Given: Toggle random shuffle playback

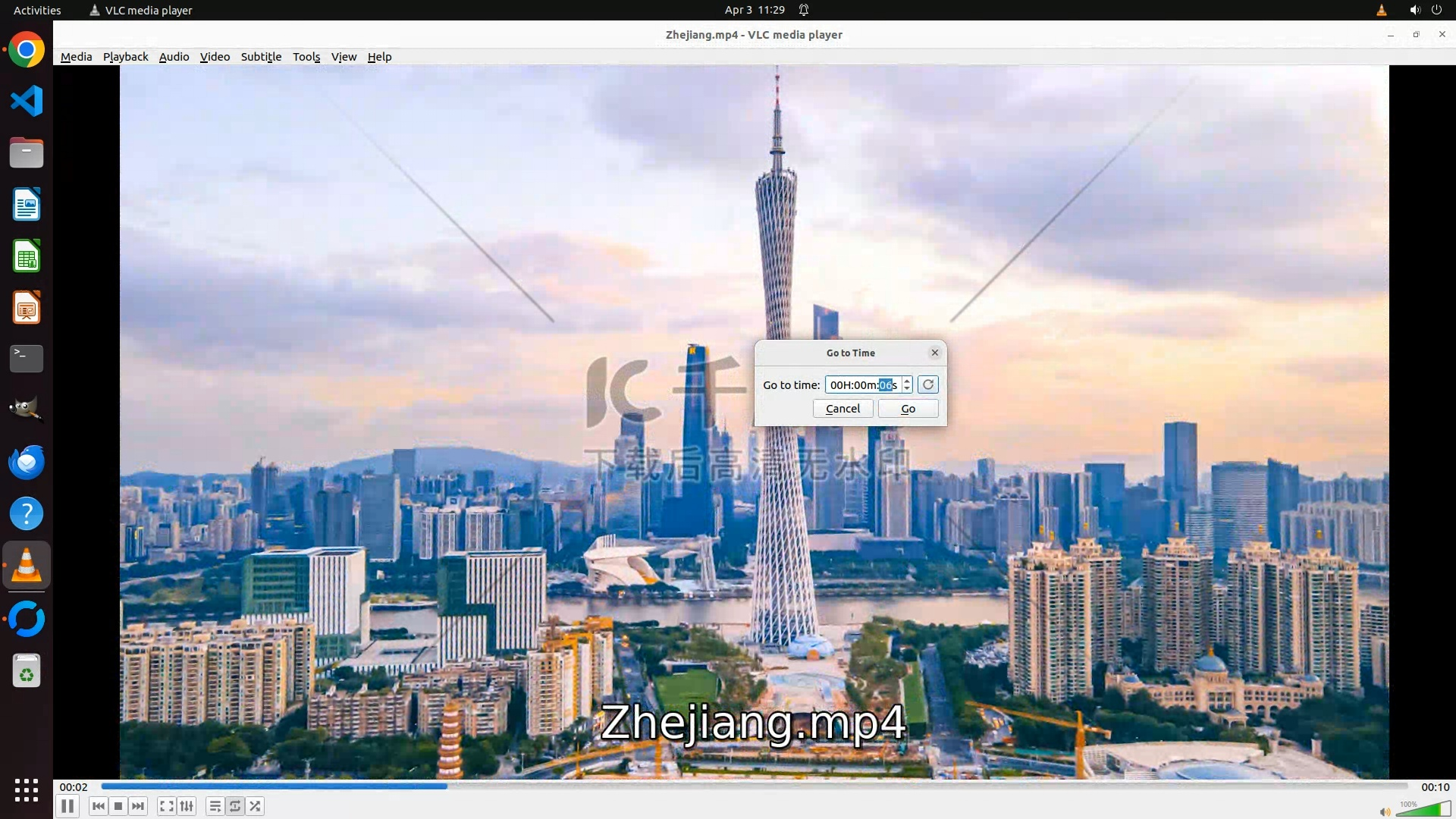Looking at the screenshot, I should (x=256, y=806).
